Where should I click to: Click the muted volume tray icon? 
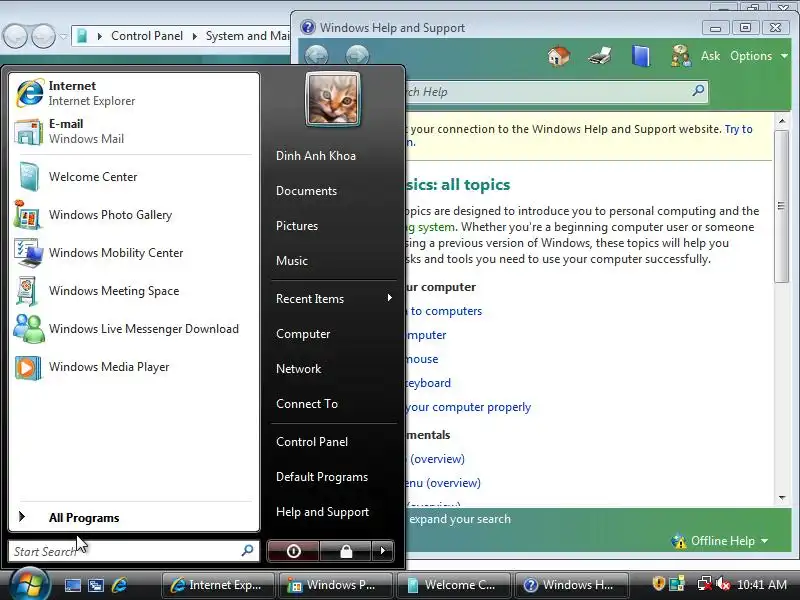[722, 584]
